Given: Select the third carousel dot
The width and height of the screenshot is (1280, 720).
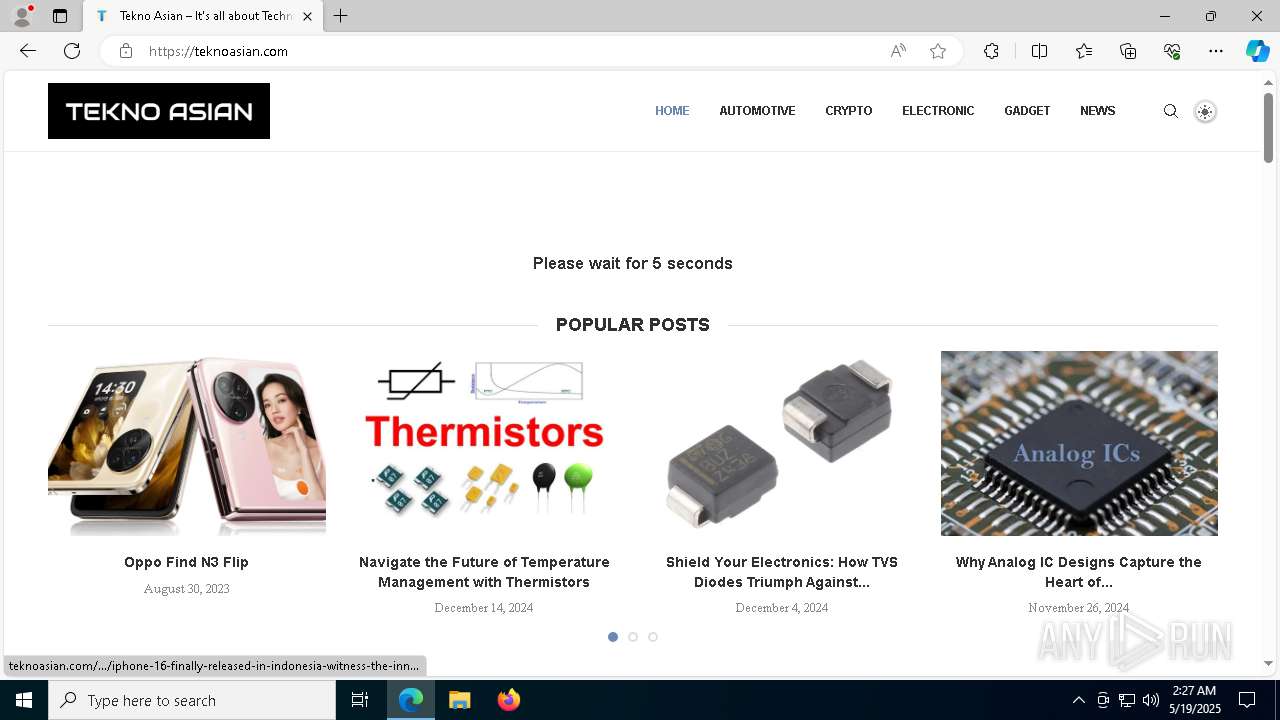Looking at the screenshot, I should [653, 637].
